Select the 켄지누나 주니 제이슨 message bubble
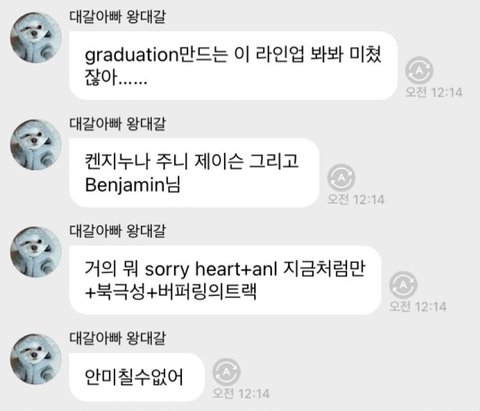 [194, 173]
